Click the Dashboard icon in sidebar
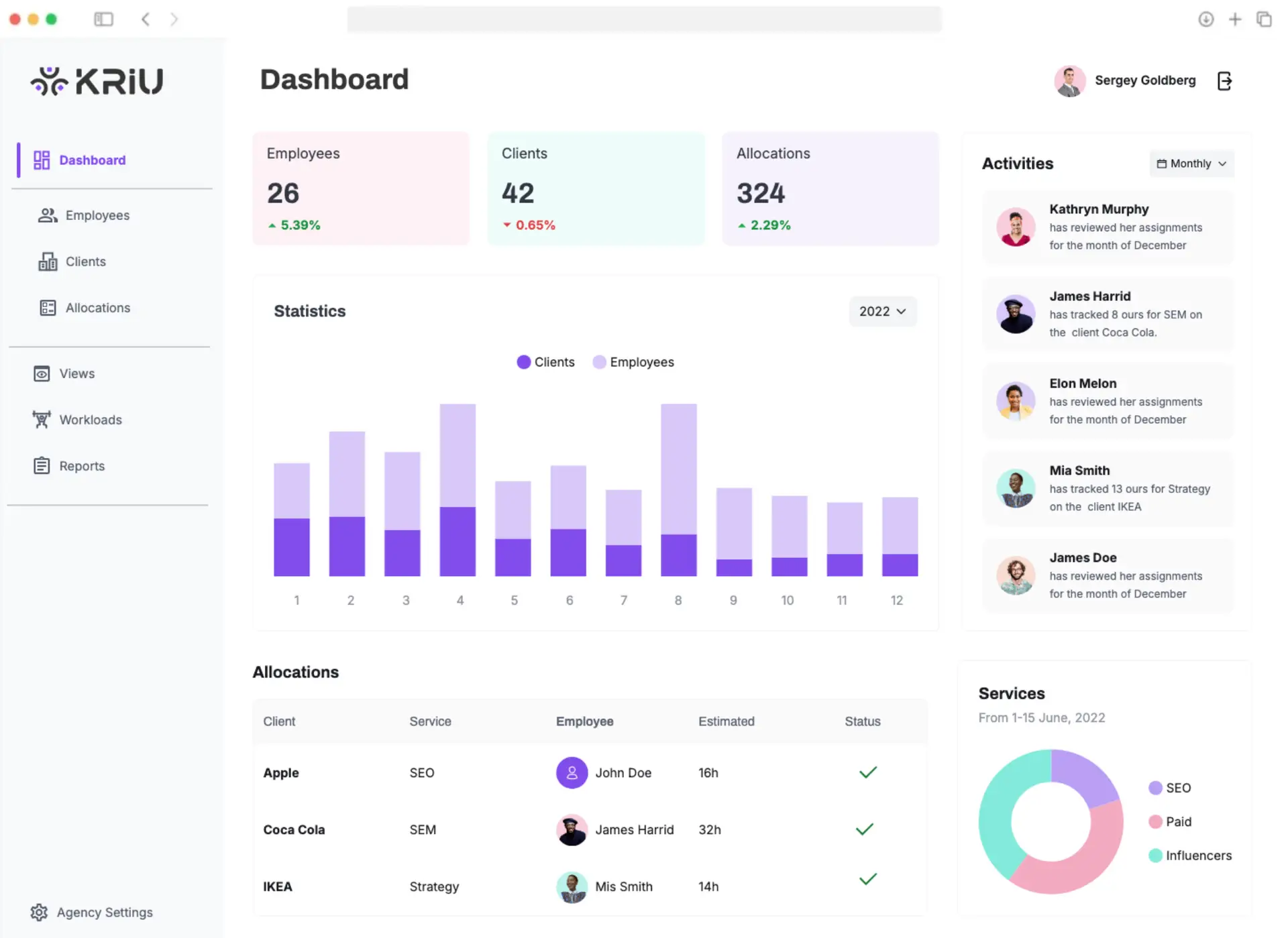1288x938 pixels. pyautogui.click(x=42, y=159)
